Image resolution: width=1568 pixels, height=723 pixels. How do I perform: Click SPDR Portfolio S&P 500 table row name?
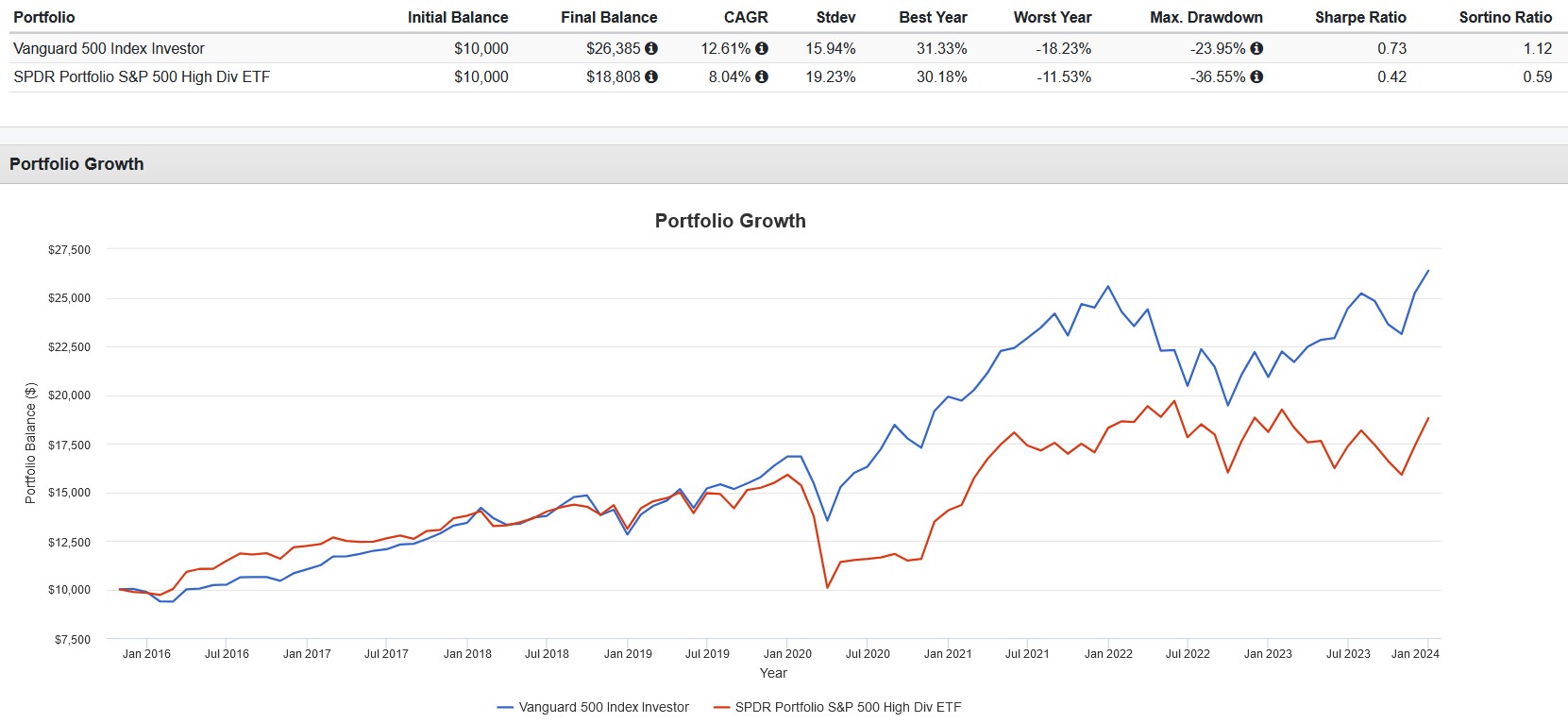pos(142,76)
